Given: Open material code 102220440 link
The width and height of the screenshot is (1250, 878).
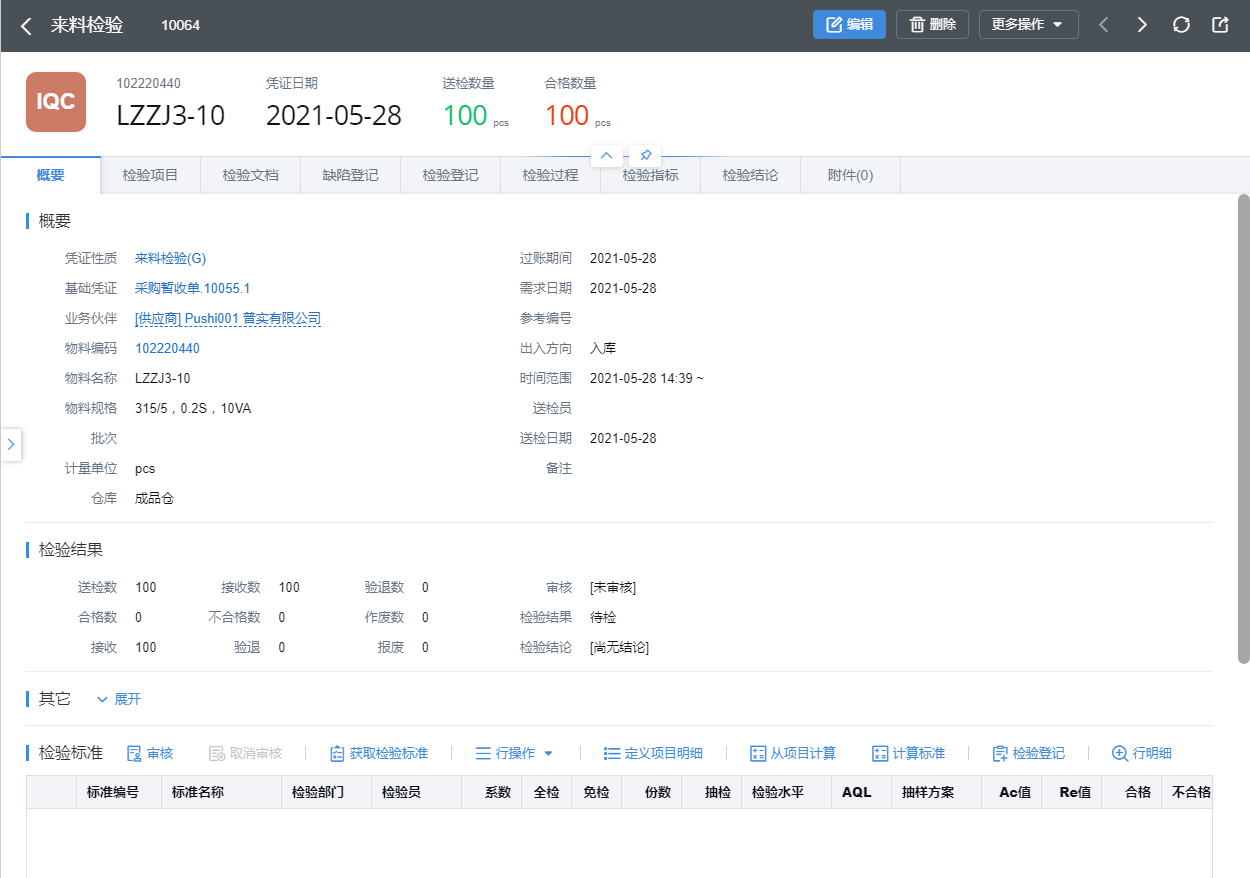Looking at the screenshot, I should [167, 348].
